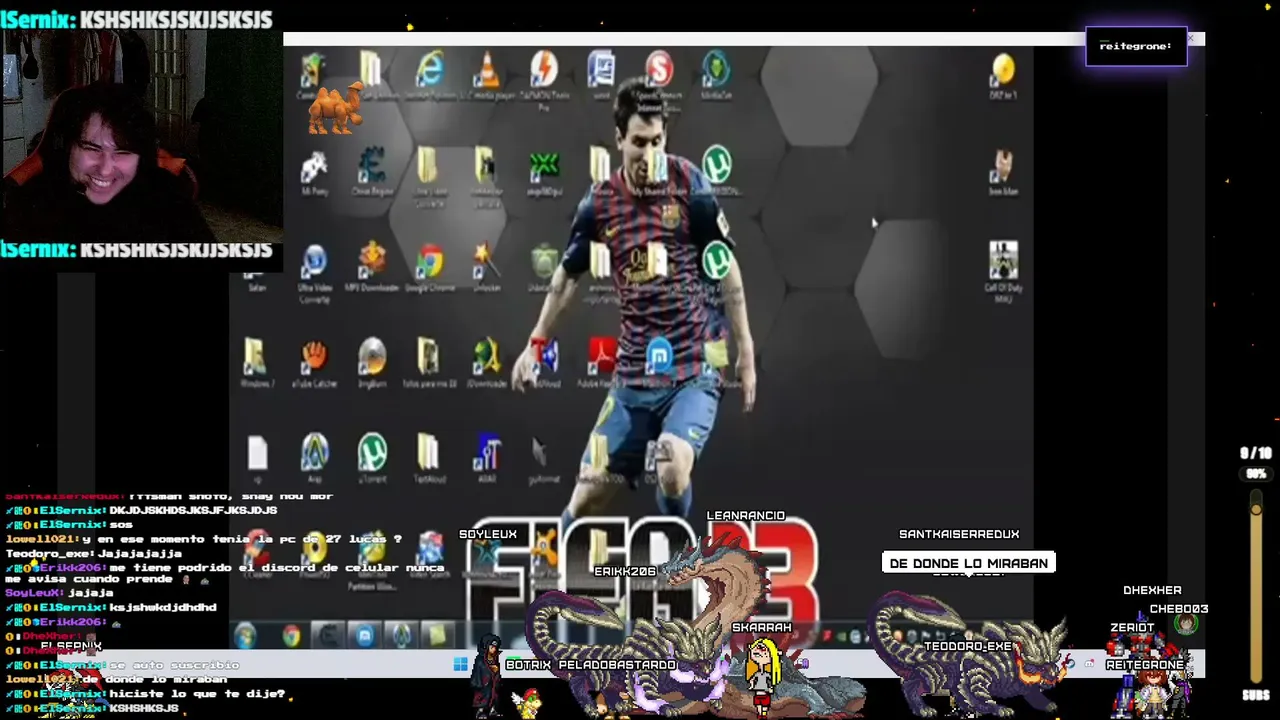Launch the JDownloader shortcut
This screenshot has height=720, width=1280.
pos(487,358)
